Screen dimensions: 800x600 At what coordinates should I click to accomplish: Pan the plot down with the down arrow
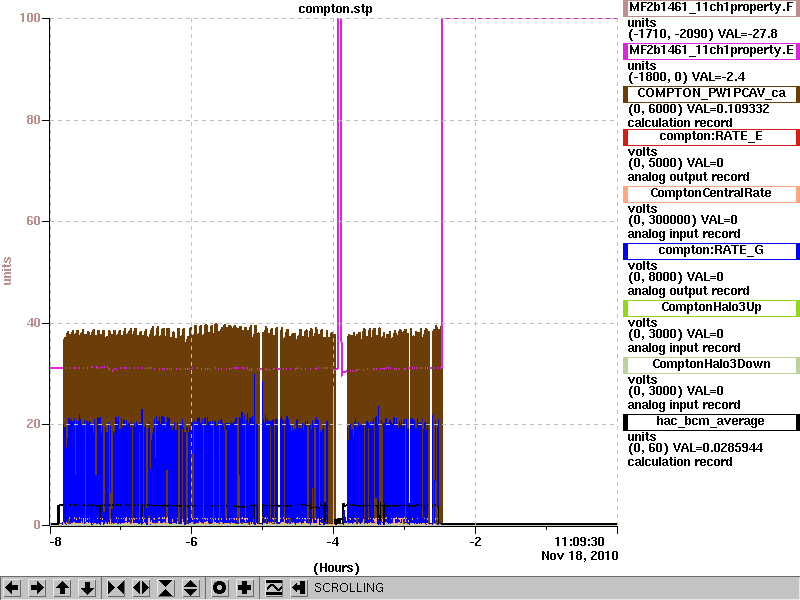click(88, 588)
